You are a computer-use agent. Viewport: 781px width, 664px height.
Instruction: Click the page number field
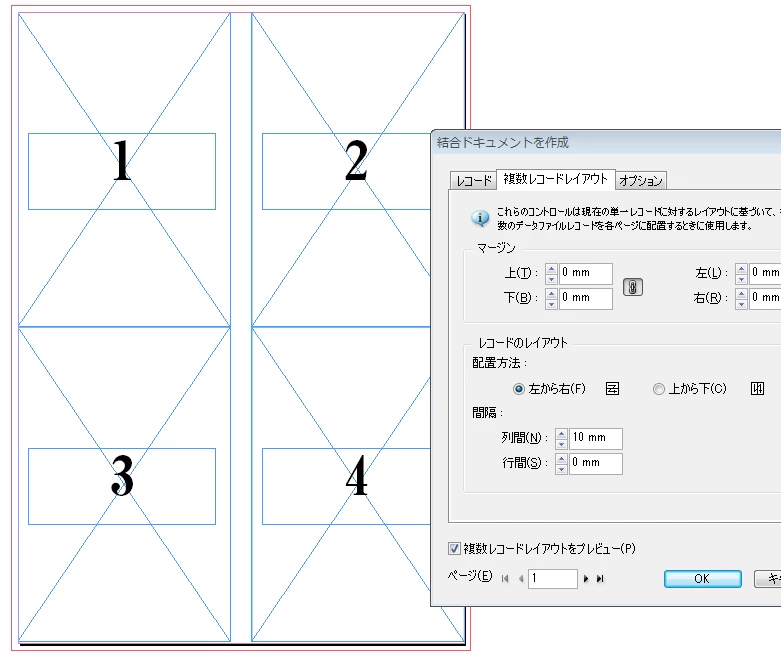[x=552, y=578]
